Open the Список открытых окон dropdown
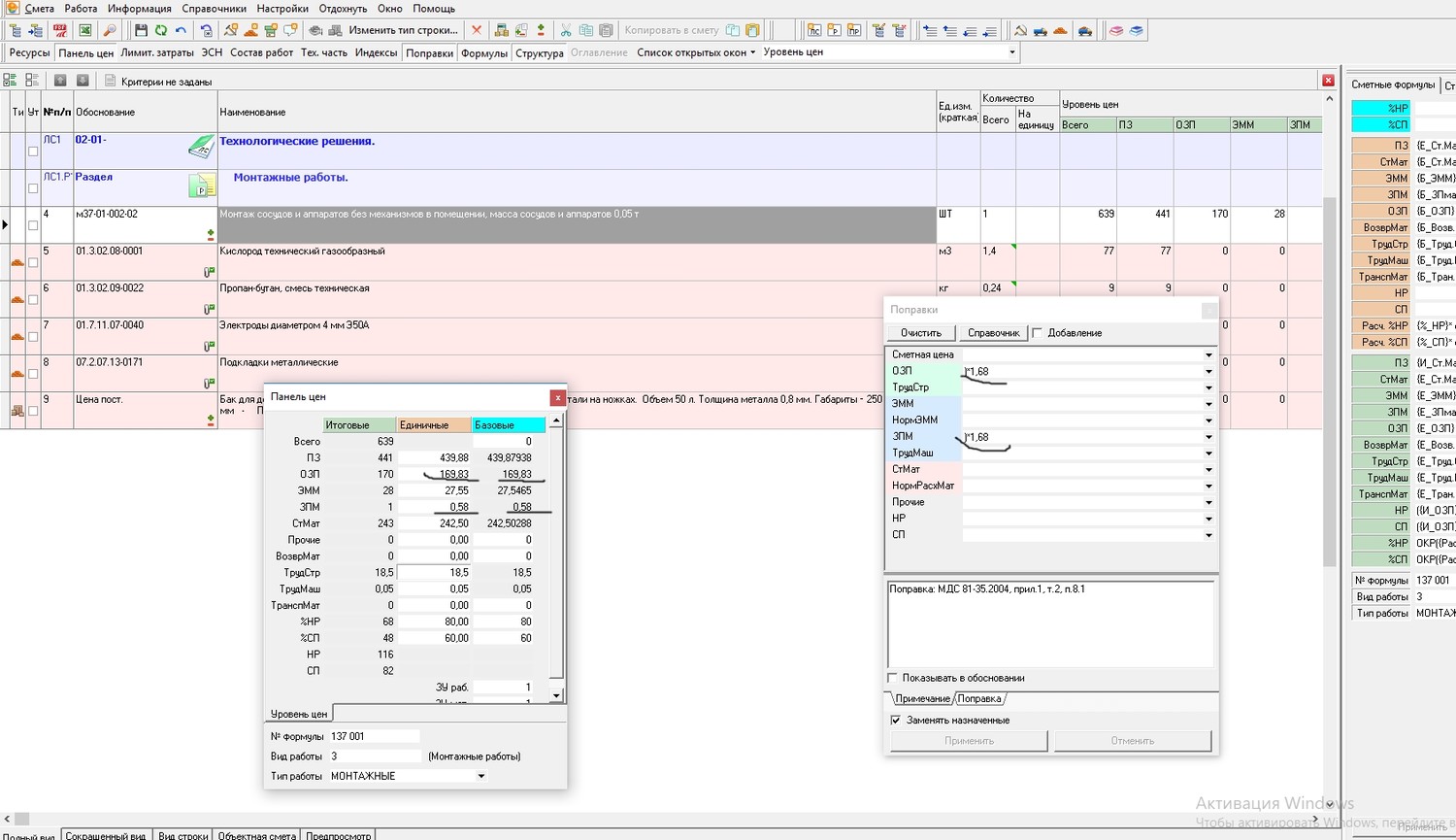 point(695,52)
